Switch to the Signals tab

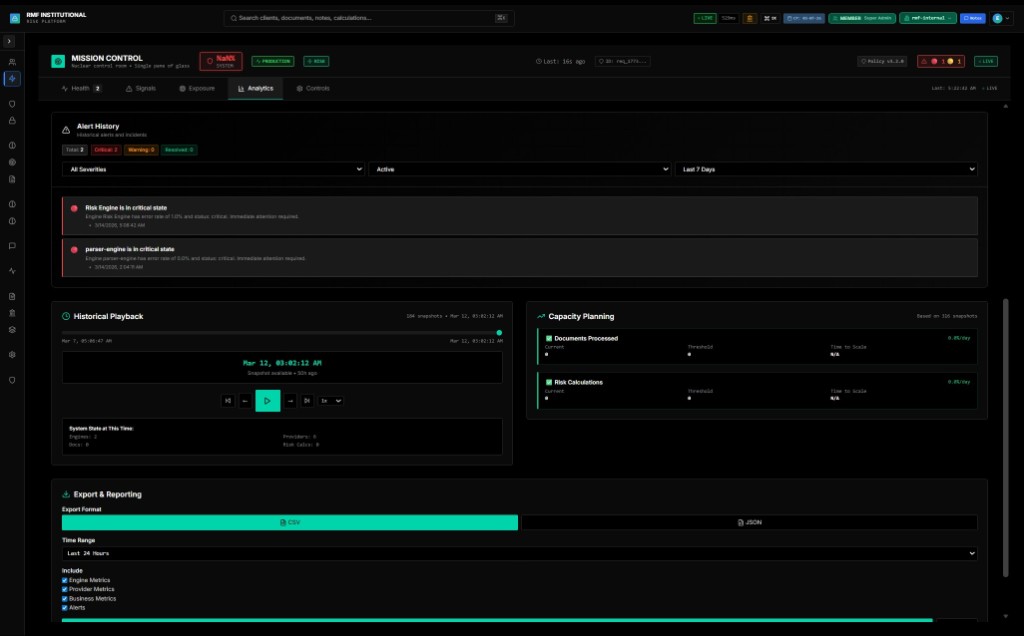(140, 88)
